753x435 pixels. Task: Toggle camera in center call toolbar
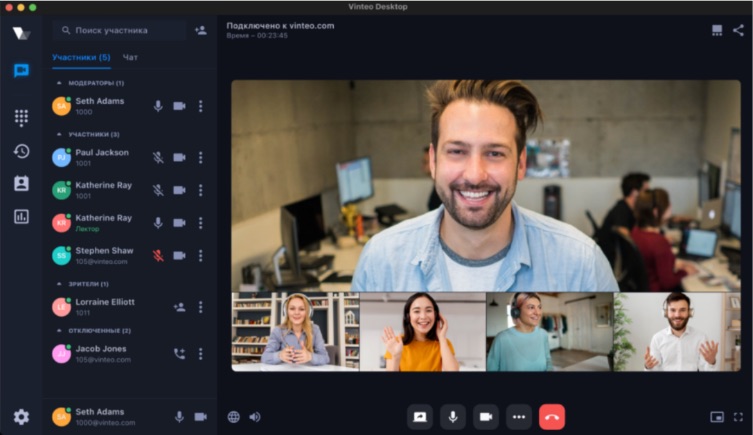pyautogui.click(x=486, y=417)
